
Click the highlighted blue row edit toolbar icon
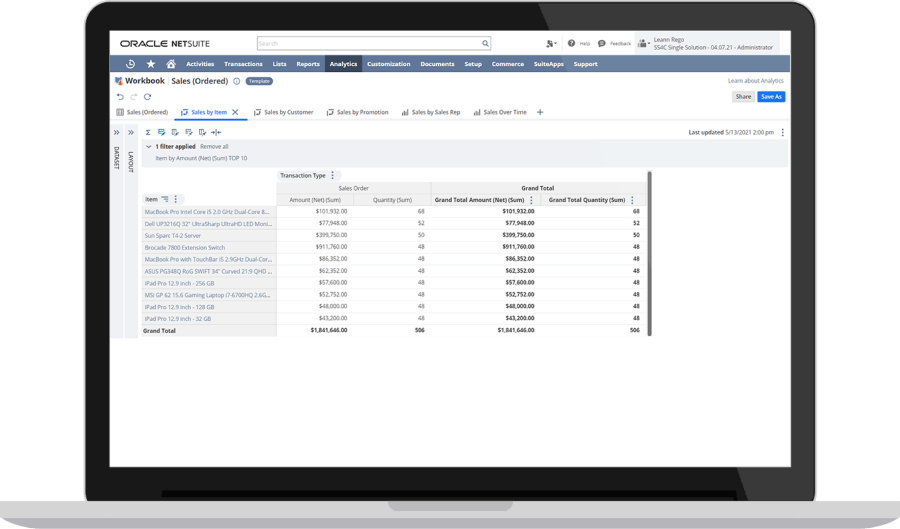pyautogui.click(x=161, y=132)
